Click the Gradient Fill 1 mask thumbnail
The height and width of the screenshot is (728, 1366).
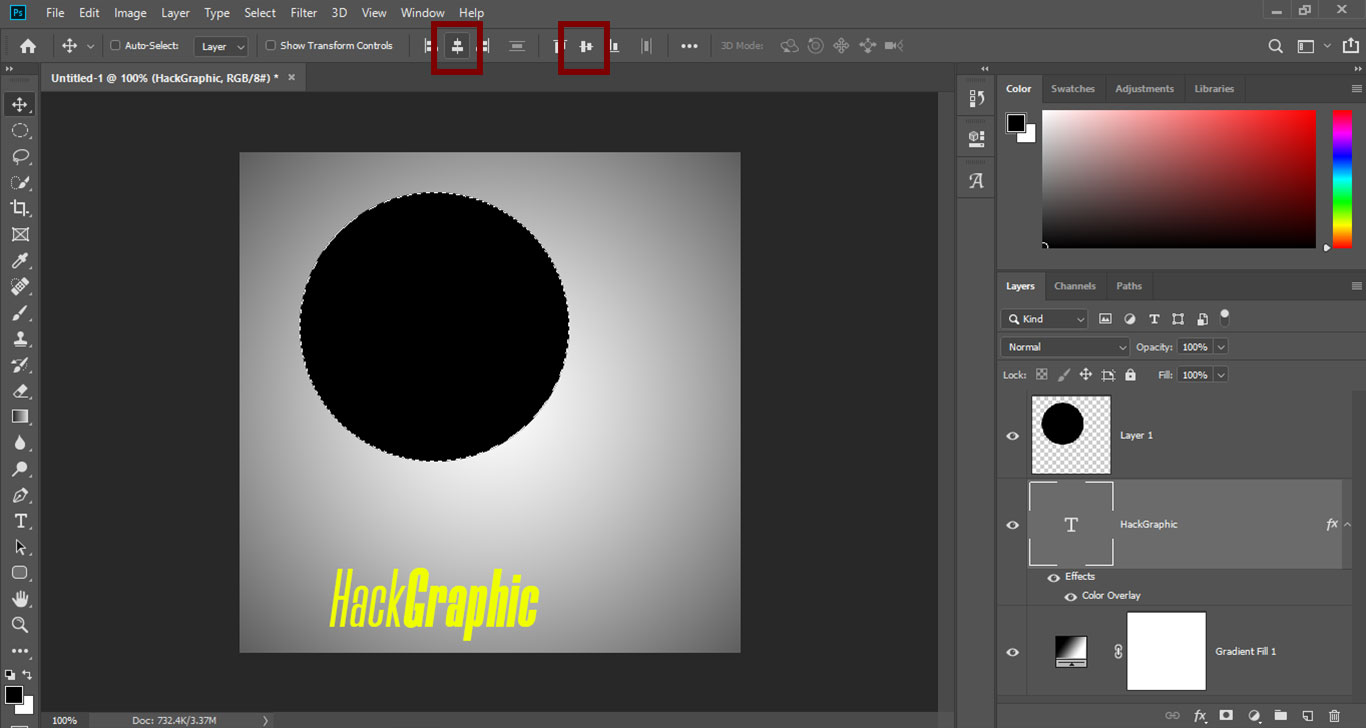pos(1166,651)
